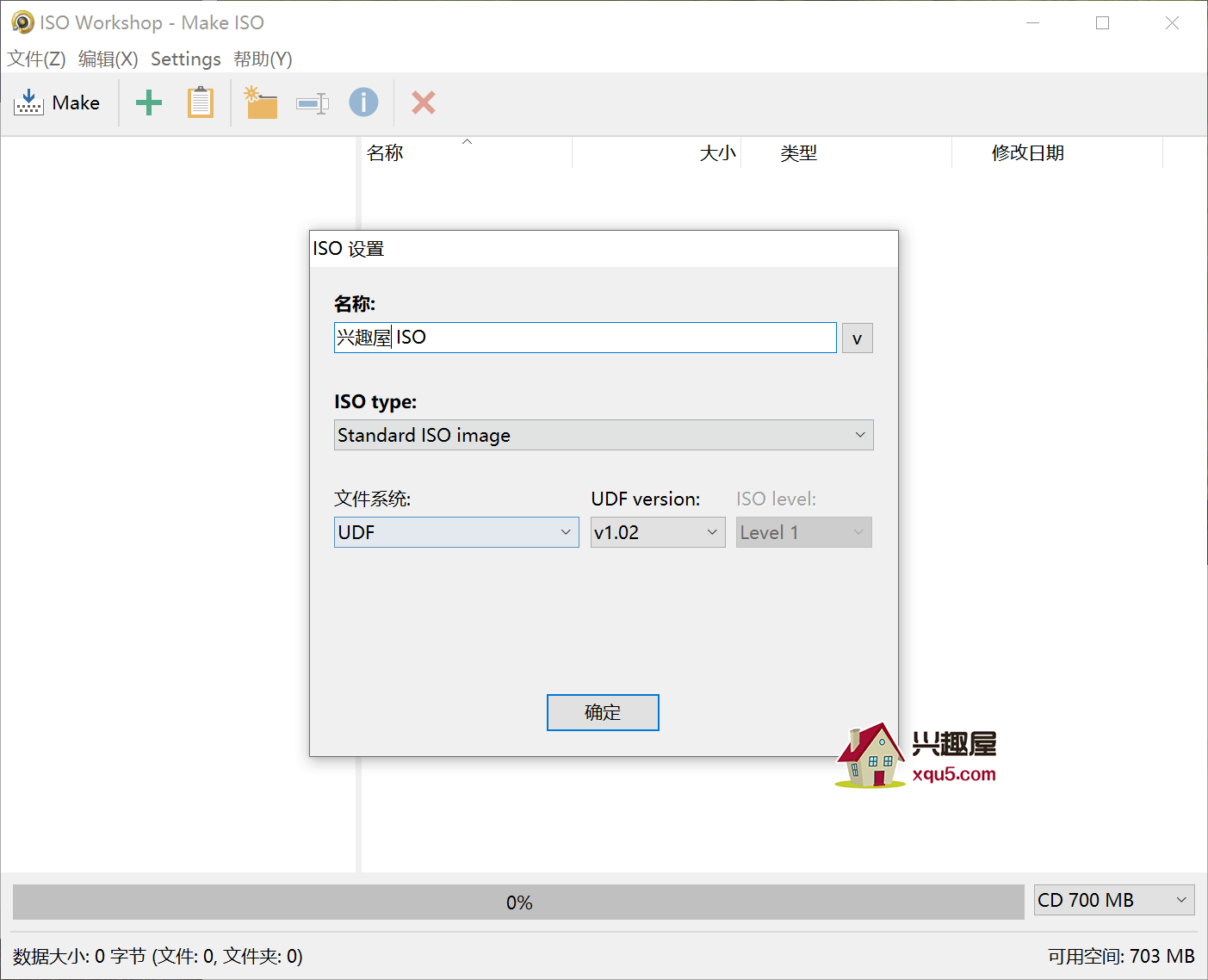1208x980 pixels.
Task: Click the 0% capacity progress bar
Action: tap(518, 902)
